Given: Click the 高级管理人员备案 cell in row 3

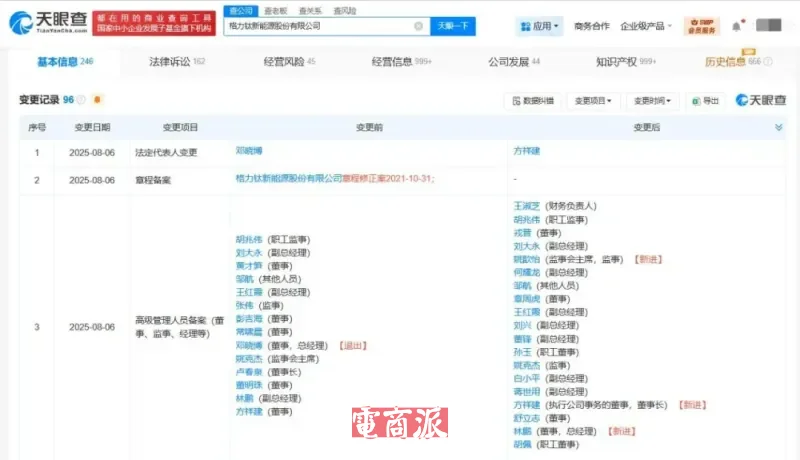Looking at the screenshot, I should tap(180, 327).
